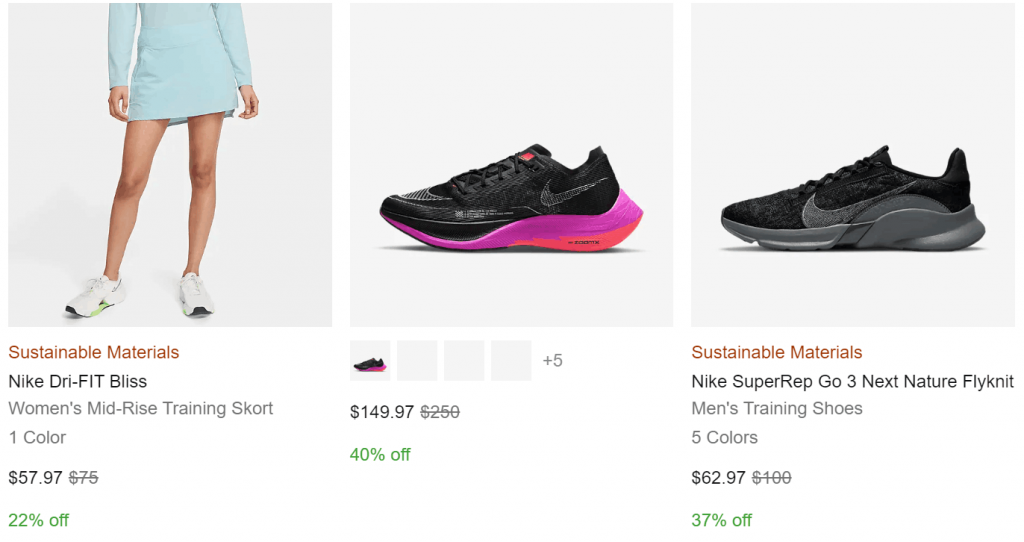Click the $57.97 skort price
1024x542 pixels.
tap(35, 477)
